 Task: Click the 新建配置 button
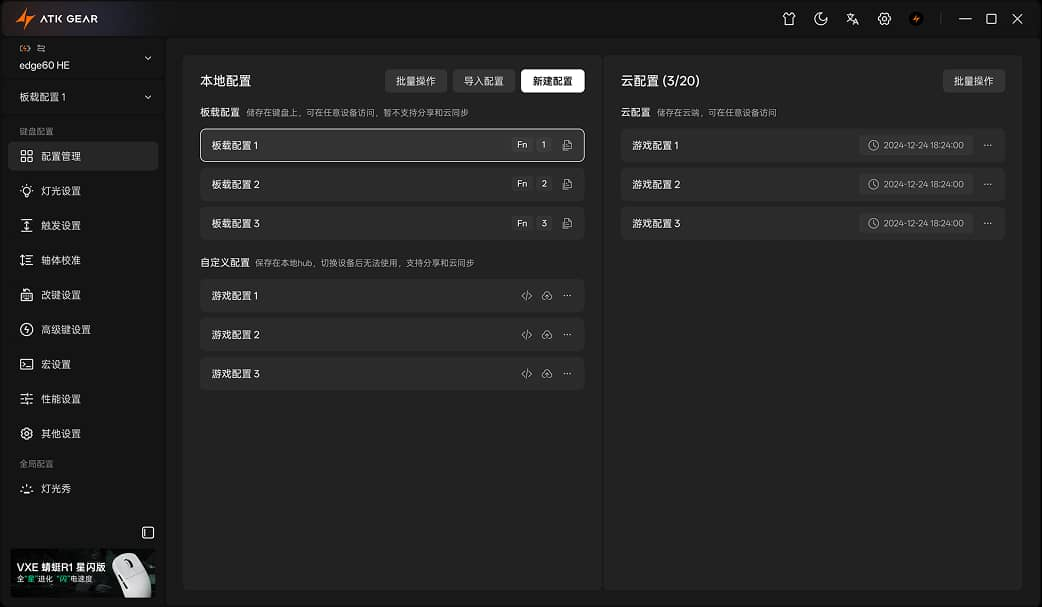point(552,81)
